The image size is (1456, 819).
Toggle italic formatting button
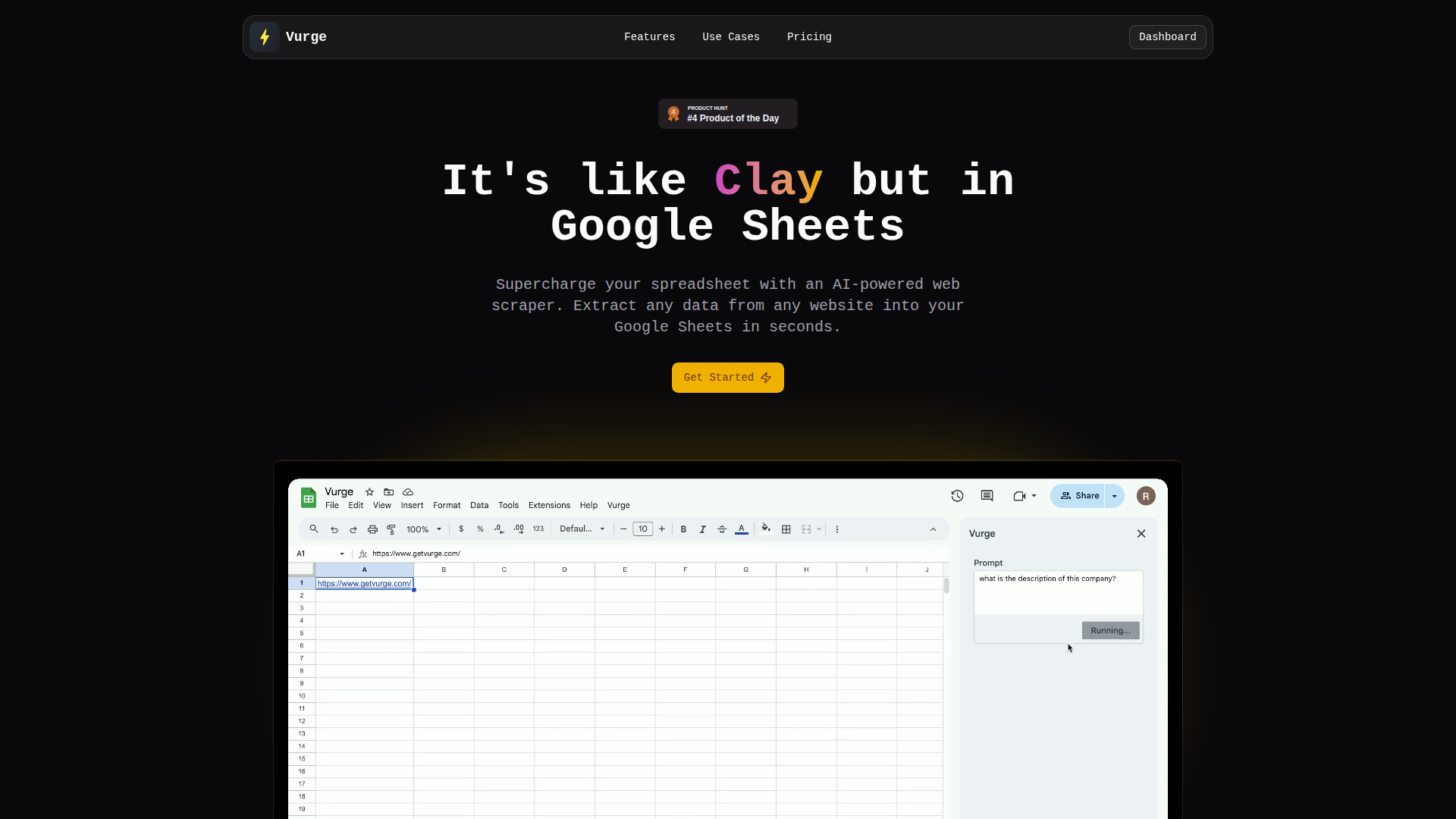click(x=703, y=529)
